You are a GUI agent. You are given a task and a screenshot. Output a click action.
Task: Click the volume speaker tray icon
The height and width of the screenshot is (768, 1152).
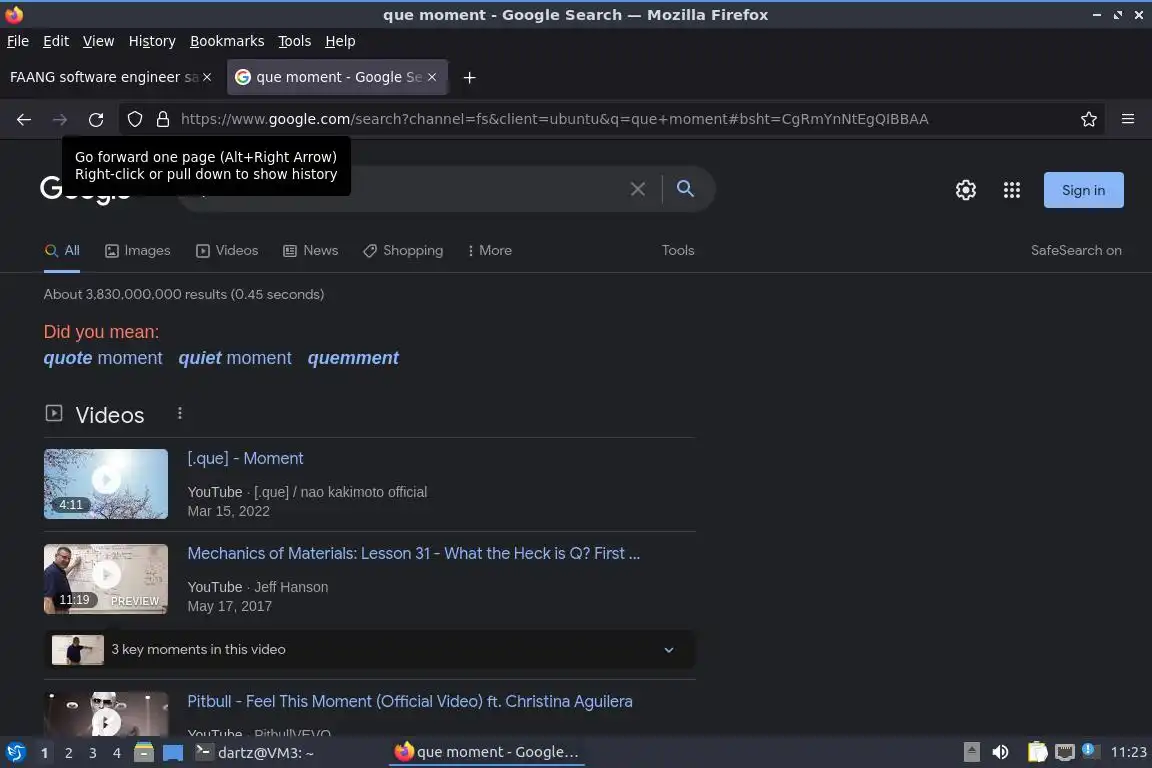pyautogui.click(x=1000, y=753)
